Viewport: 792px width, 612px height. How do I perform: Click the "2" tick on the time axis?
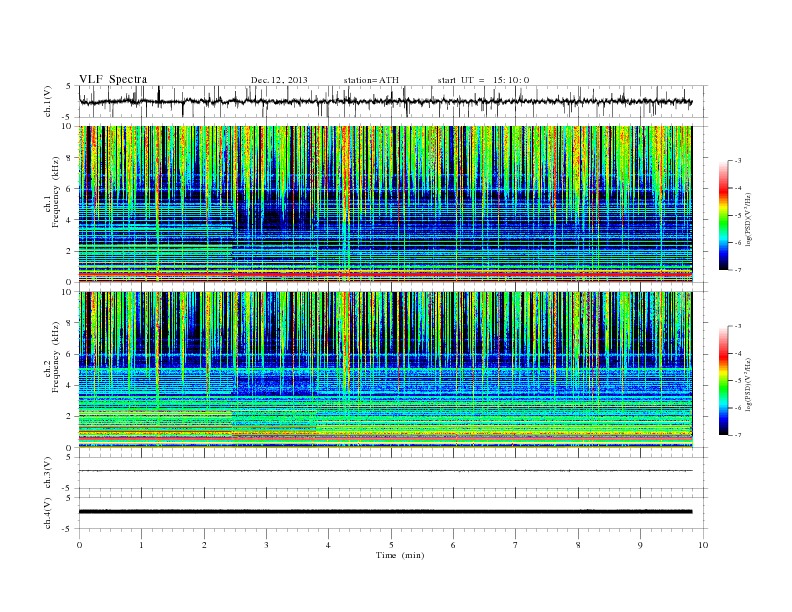click(x=204, y=545)
